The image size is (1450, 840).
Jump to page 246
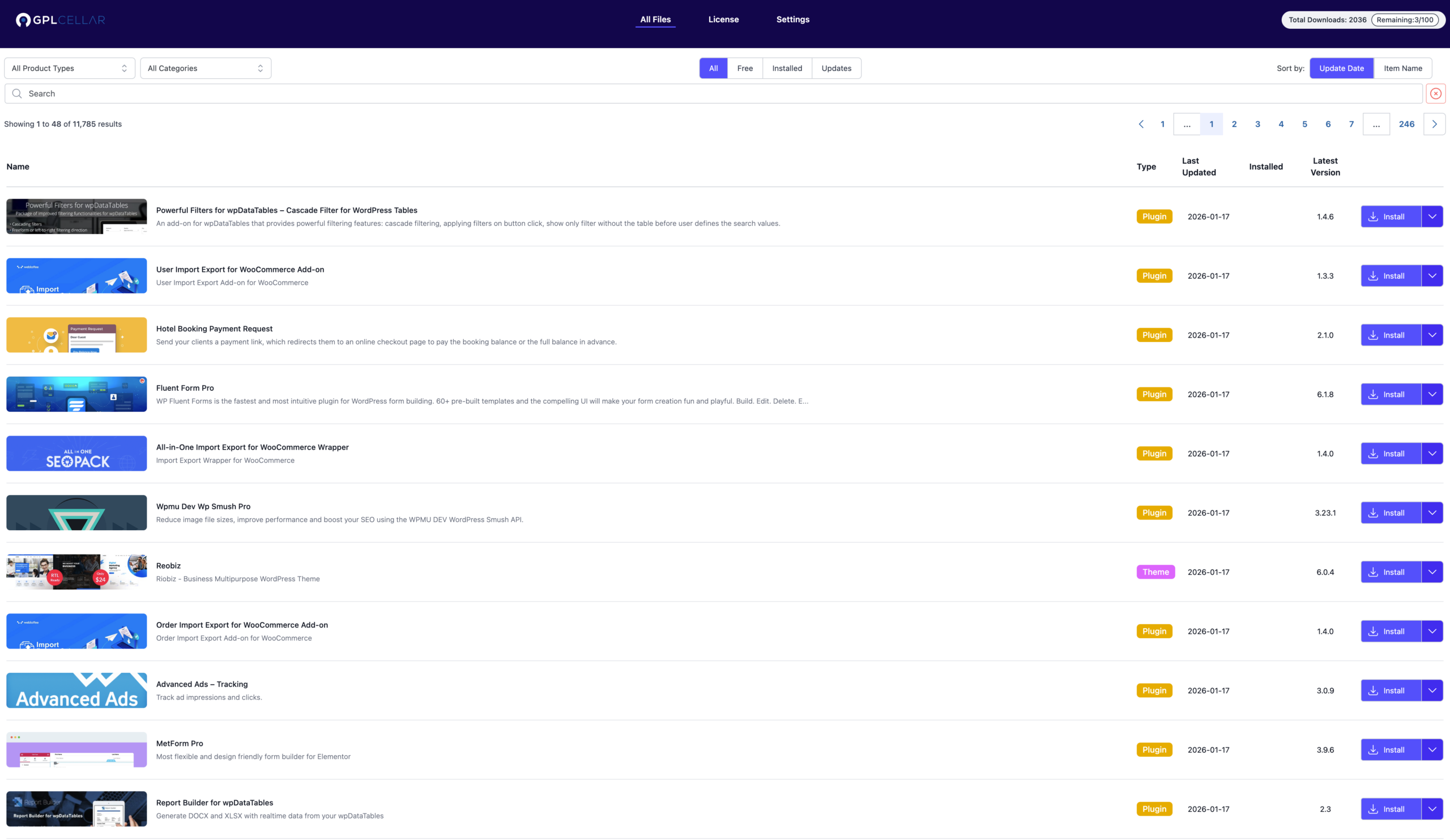(1406, 124)
